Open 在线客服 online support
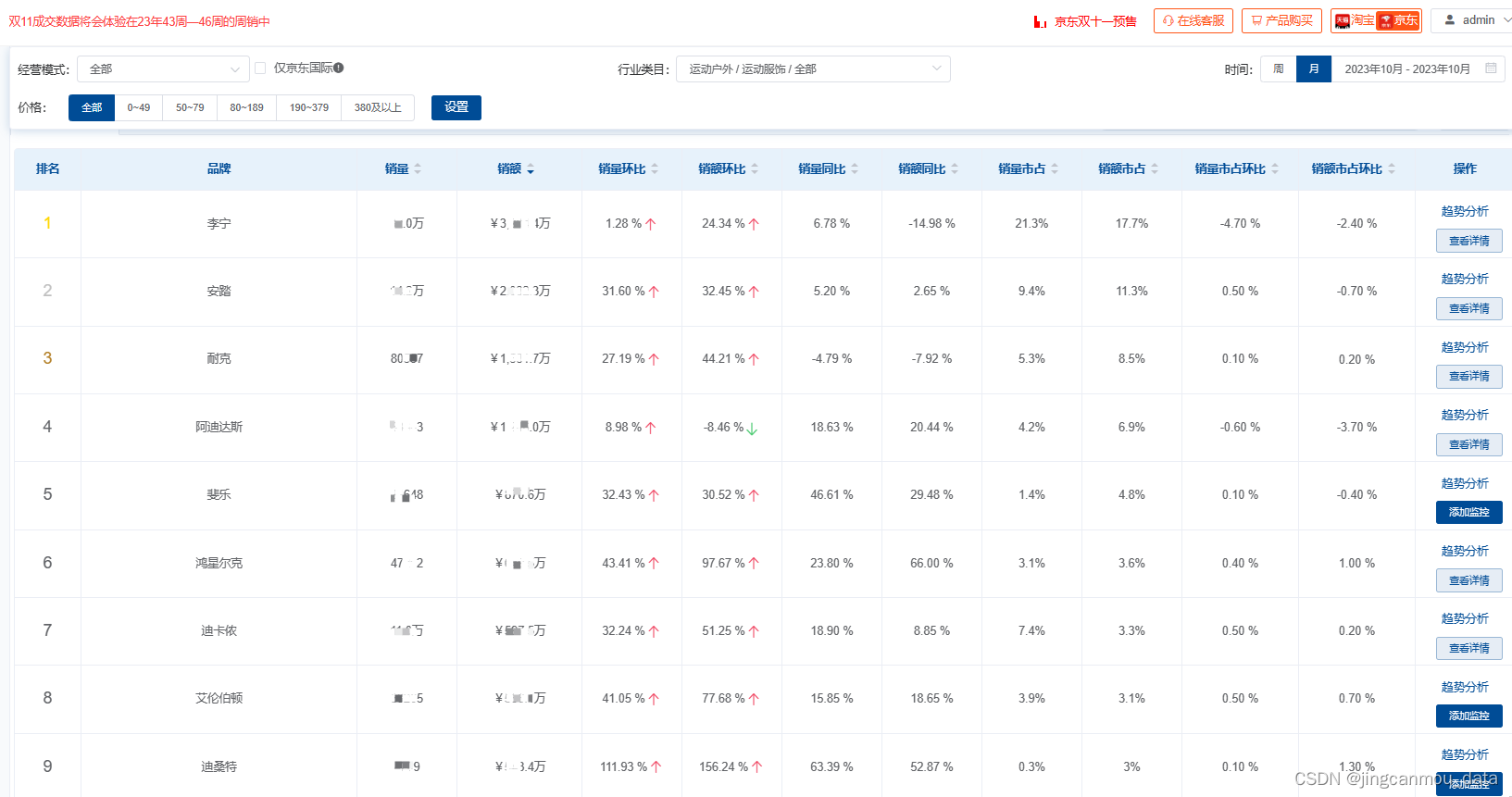Image resolution: width=1512 pixels, height=797 pixels. pos(1193,20)
